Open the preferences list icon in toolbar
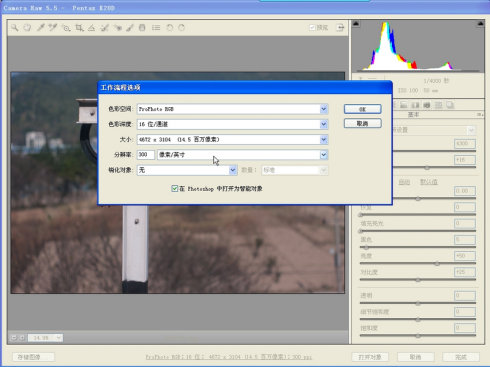 (x=156, y=28)
